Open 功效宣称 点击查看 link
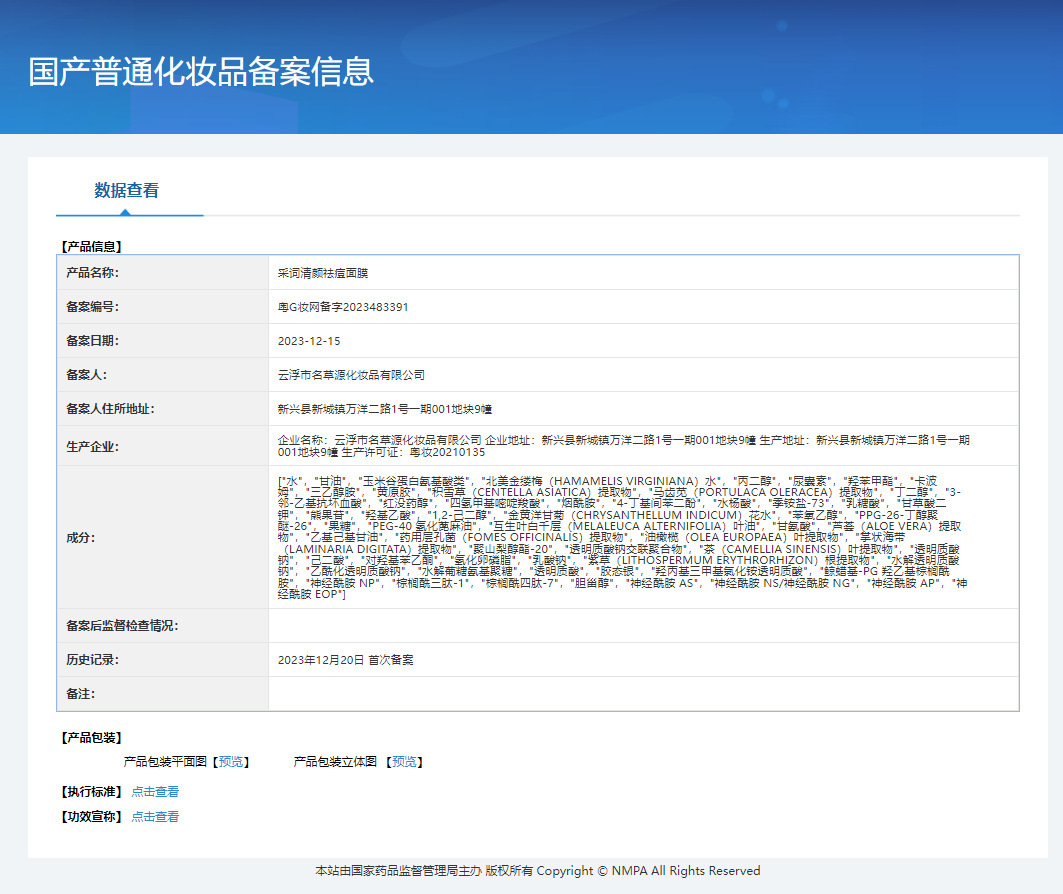This screenshot has height=894, width=1063. pyautogui.click(x=155, y=817)
